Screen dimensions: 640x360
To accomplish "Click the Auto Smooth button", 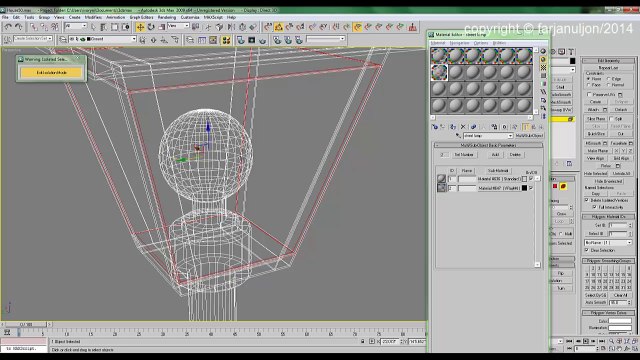I will (x=596, y=302).
